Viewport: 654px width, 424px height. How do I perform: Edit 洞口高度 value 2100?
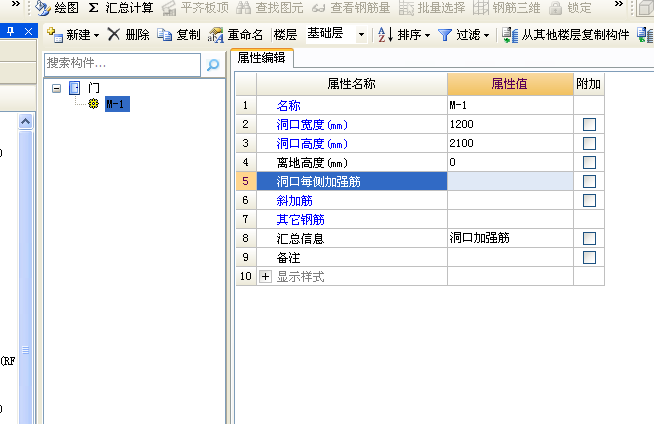pyautogui.click(x=510, y=143)
